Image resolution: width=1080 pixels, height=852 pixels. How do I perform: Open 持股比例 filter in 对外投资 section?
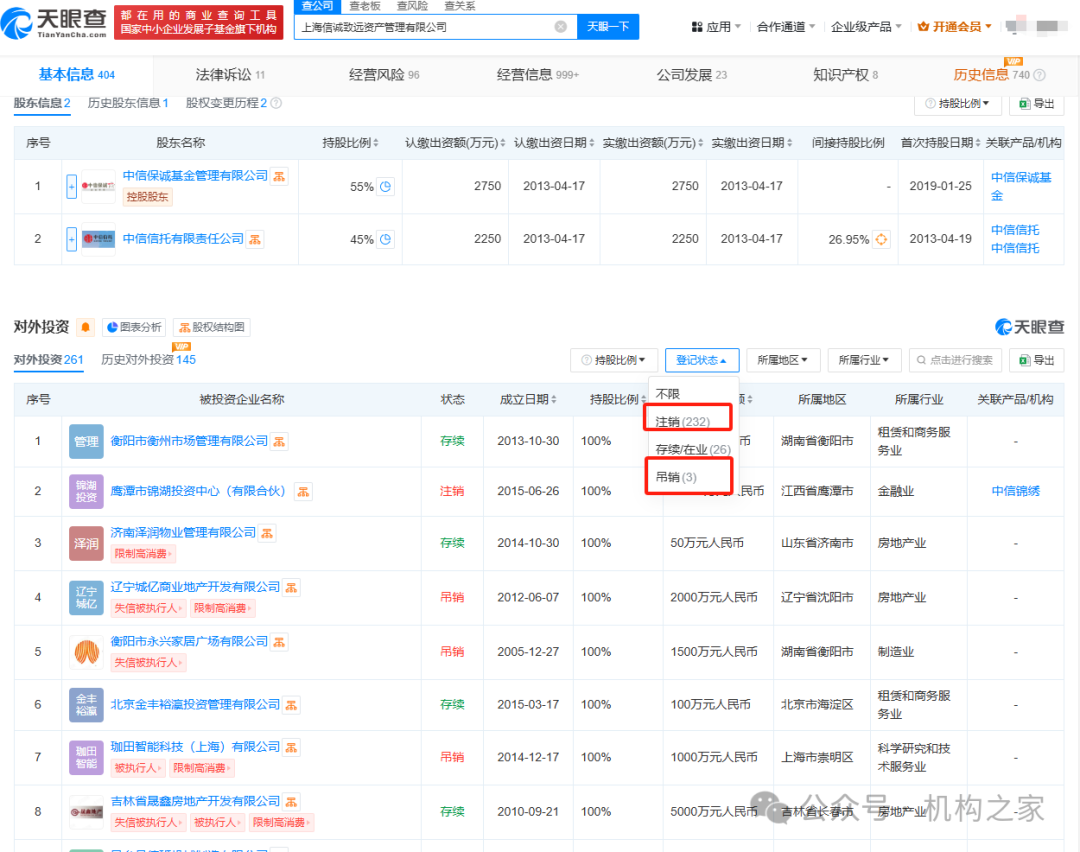tap(614, 360)
